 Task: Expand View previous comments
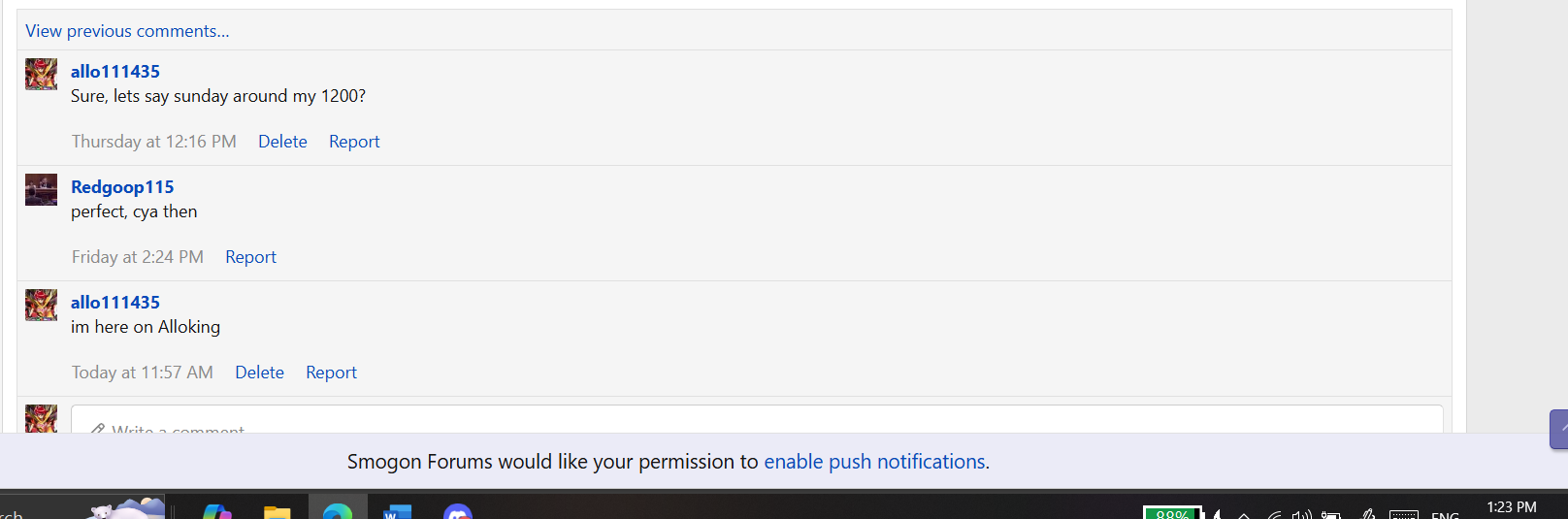pyautogui.click(x=127, y=31)
